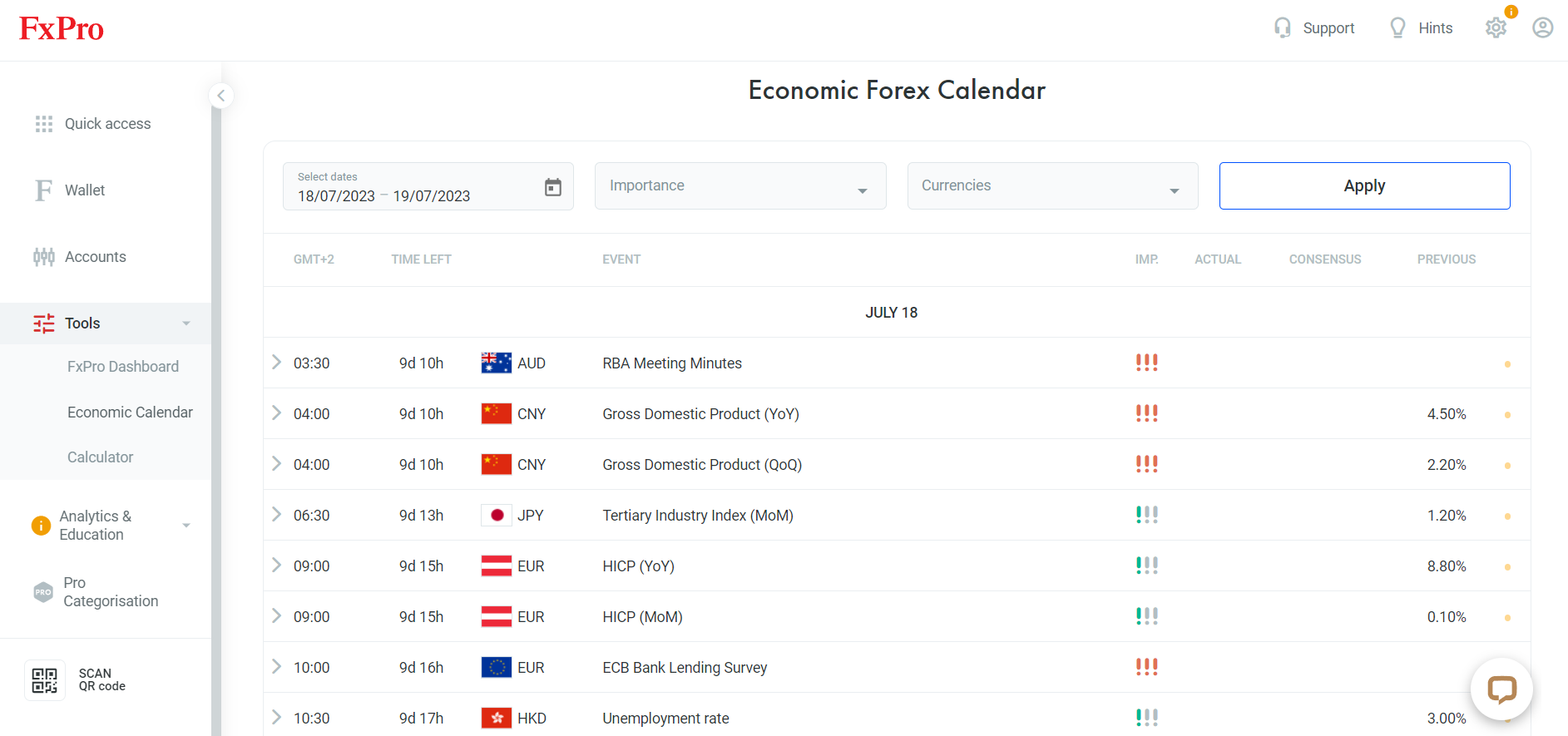Expand the Analytics & Education arrow

tap(186, 526)
